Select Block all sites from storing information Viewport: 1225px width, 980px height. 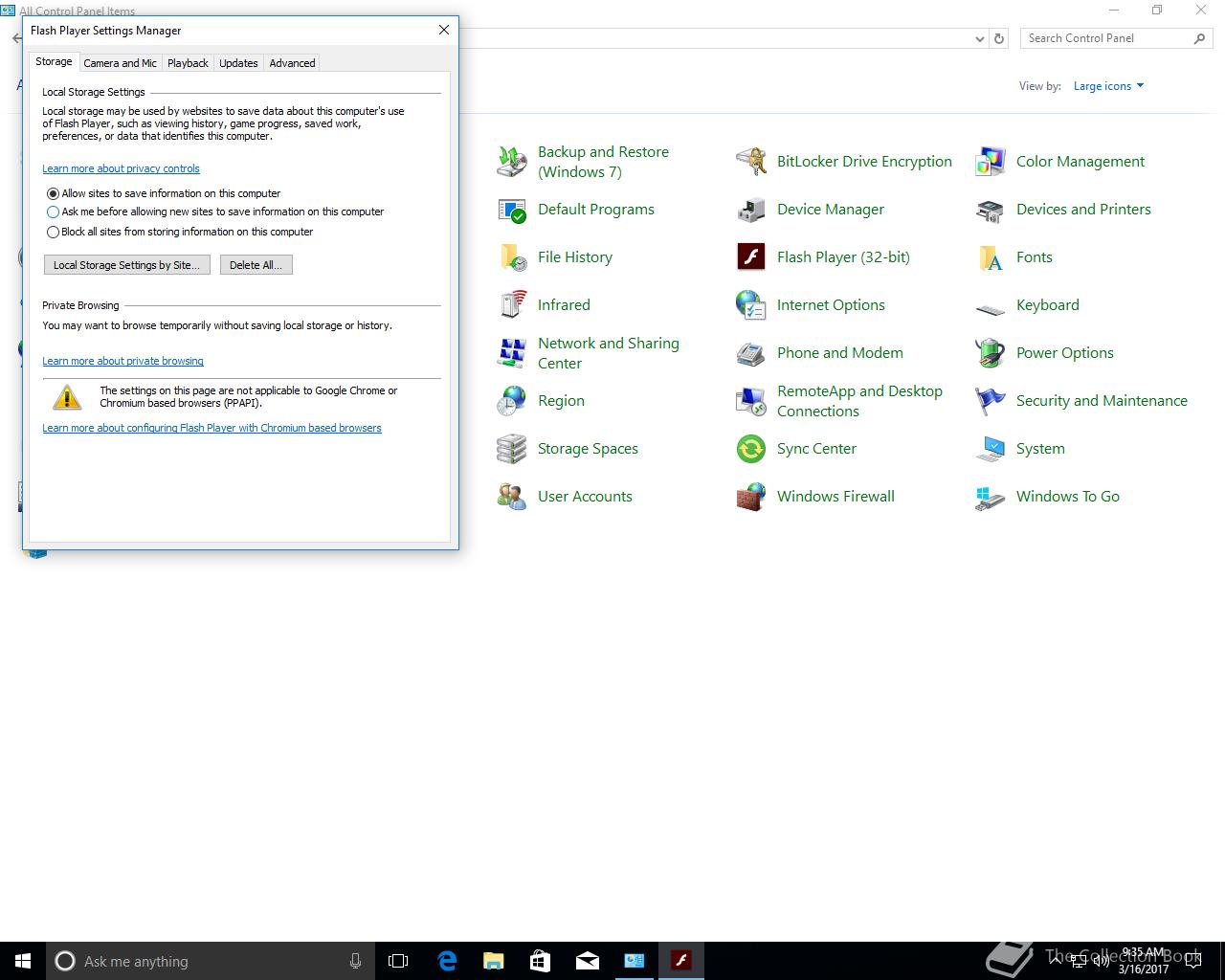(x=54, y=232)
